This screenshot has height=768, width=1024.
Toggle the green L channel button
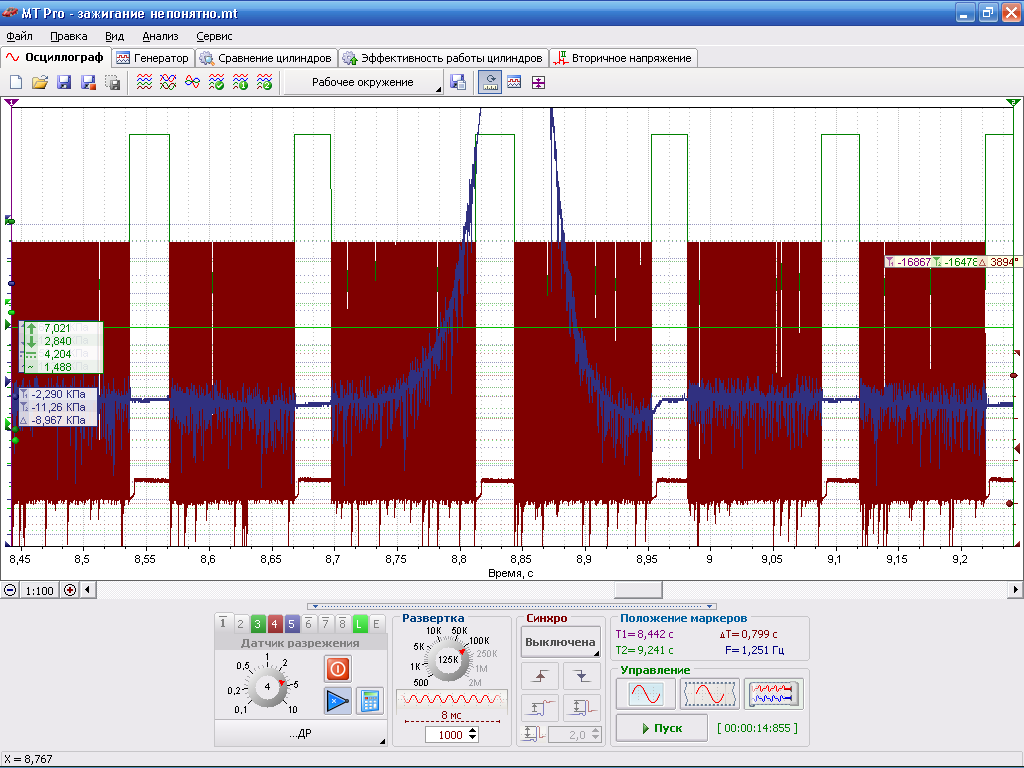pyautogui.click(x=359, y=624)
